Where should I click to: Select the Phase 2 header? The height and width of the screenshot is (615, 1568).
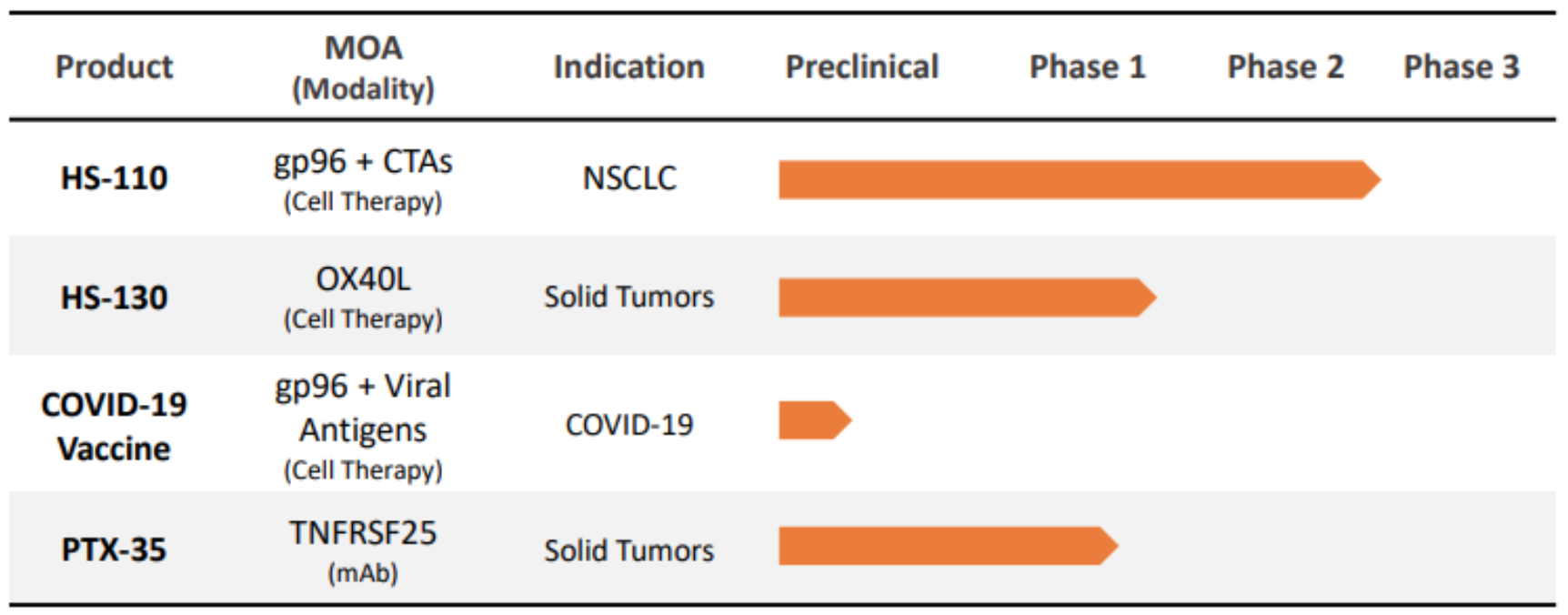[1284, 66]
